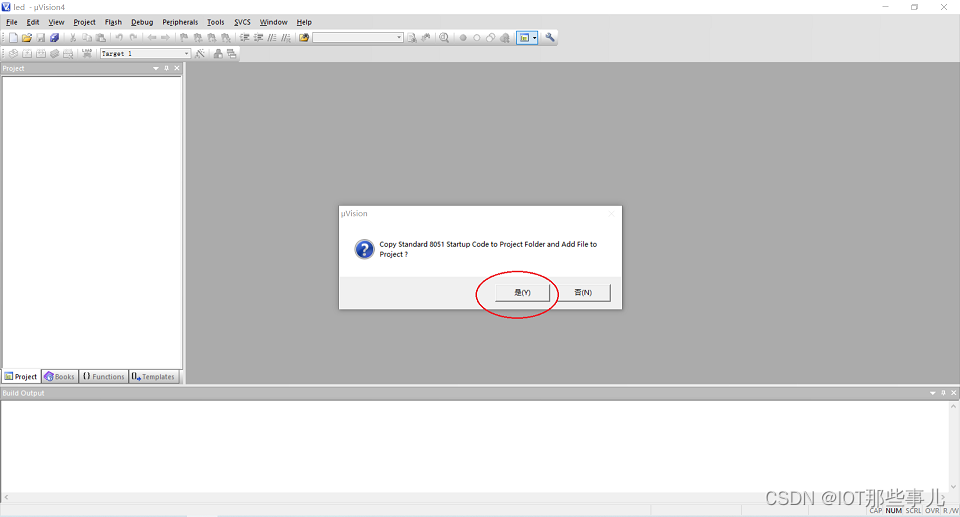The height and width of the screenshot is (517, 960).
Task: Click the Translate current file icon
Action: (13, 53)
